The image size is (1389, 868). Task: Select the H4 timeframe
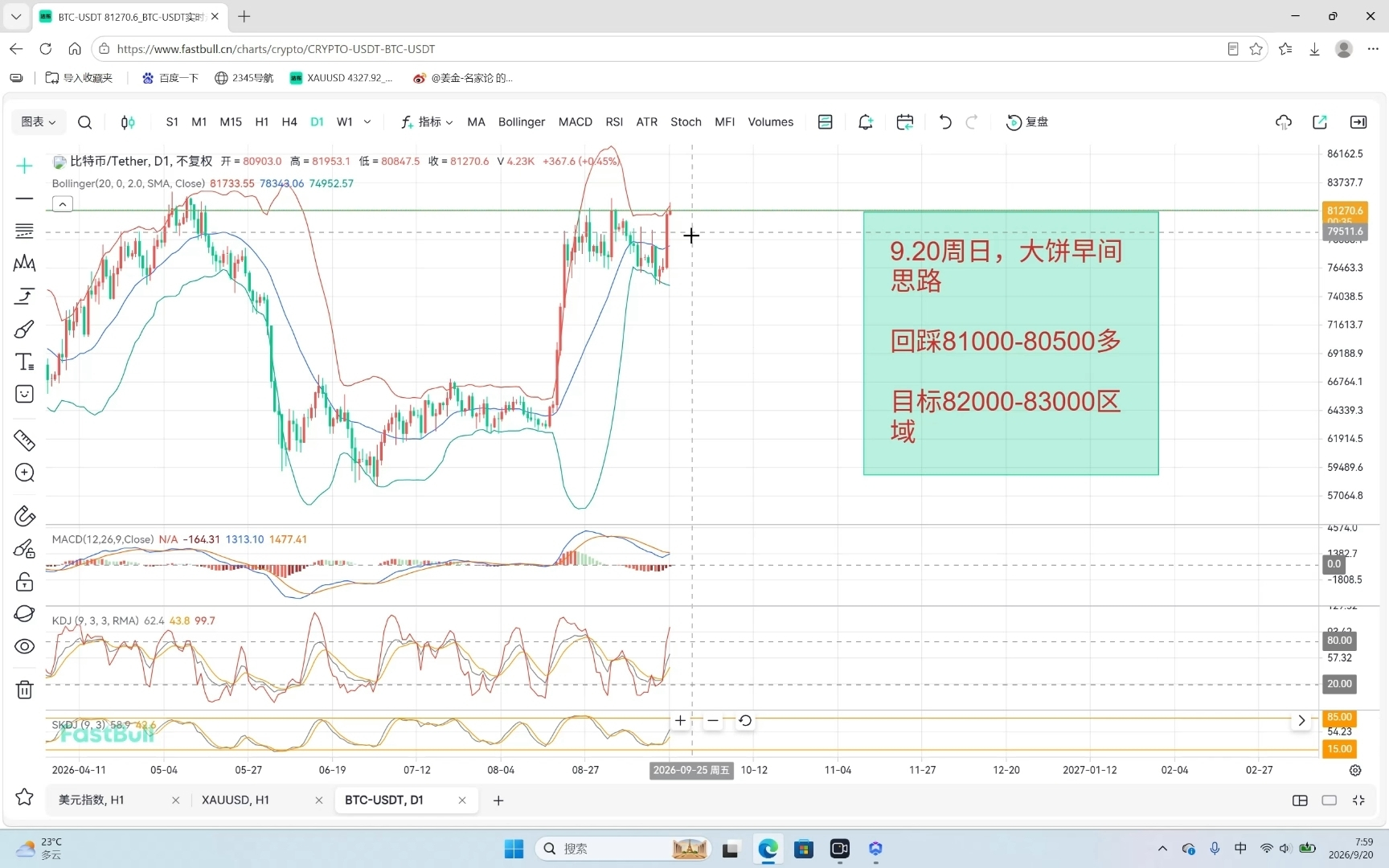(x=289, y=122)
